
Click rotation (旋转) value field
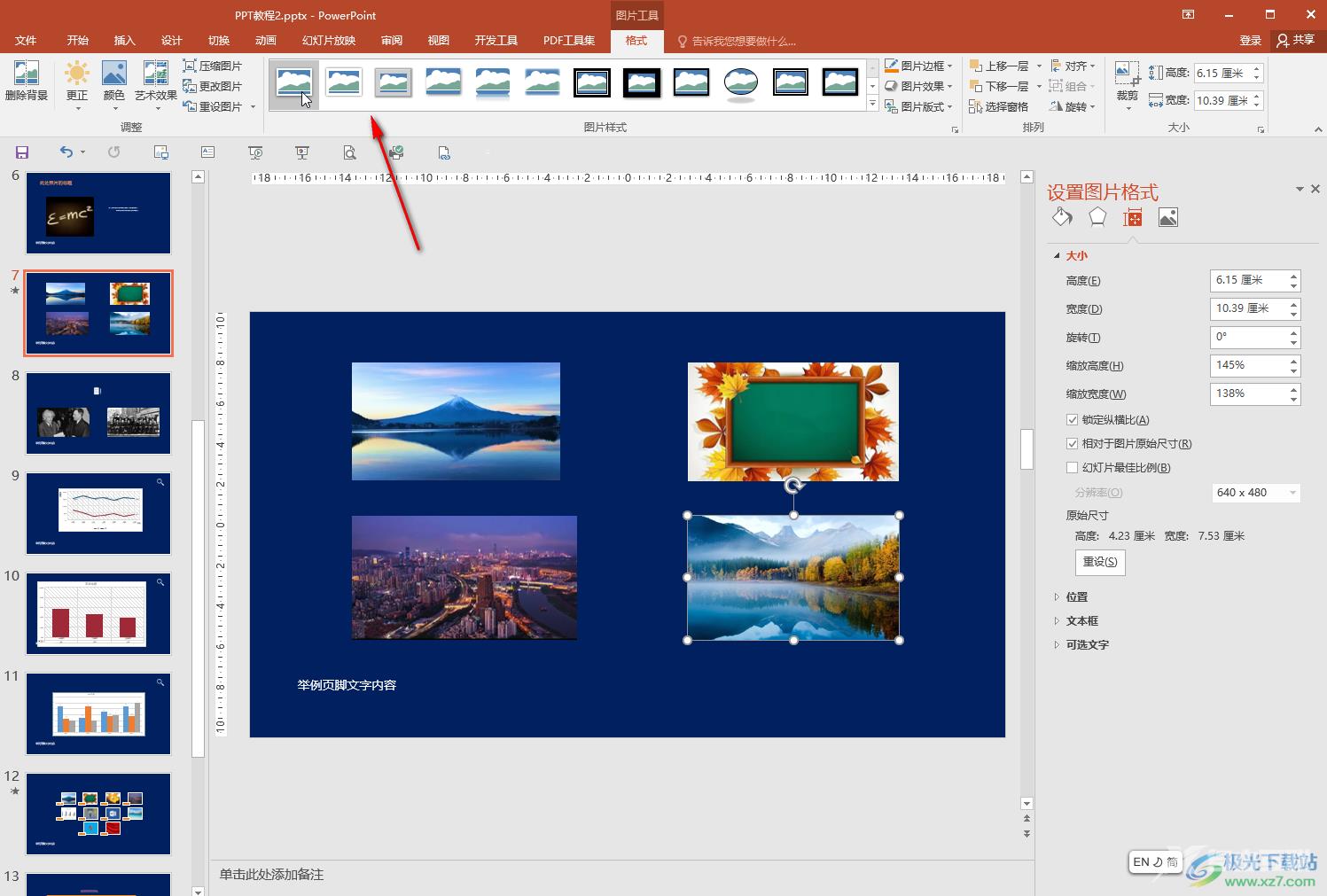pyautogui.click(x=1249, y=338)
